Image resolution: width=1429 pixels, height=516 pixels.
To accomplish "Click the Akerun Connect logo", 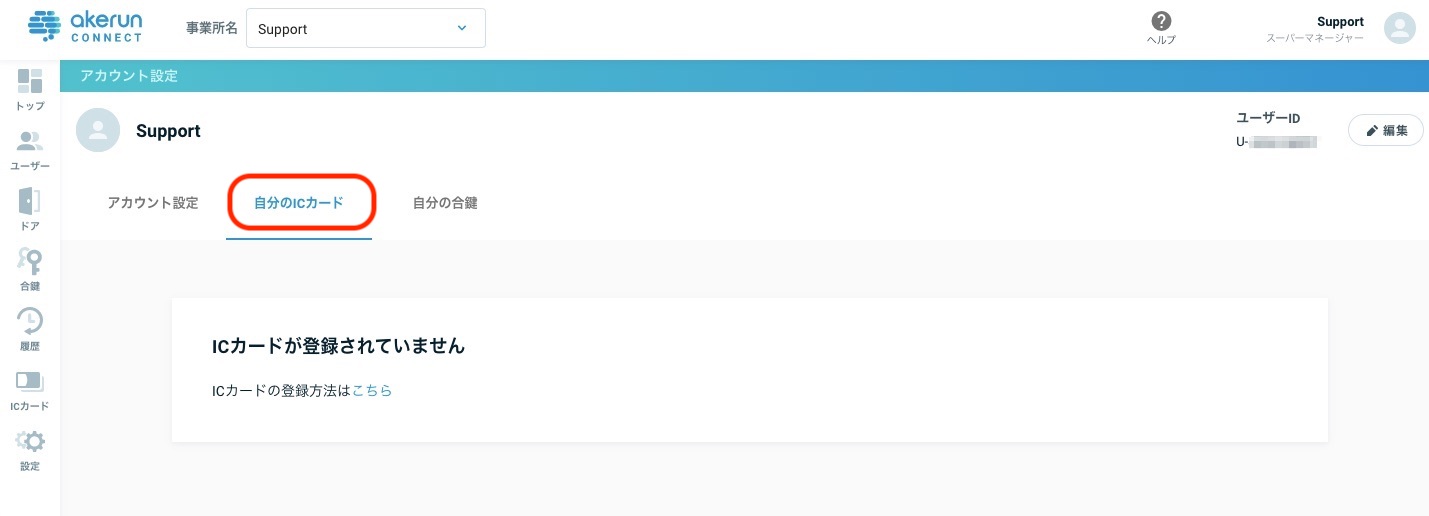I will click(x=86, y=27).
